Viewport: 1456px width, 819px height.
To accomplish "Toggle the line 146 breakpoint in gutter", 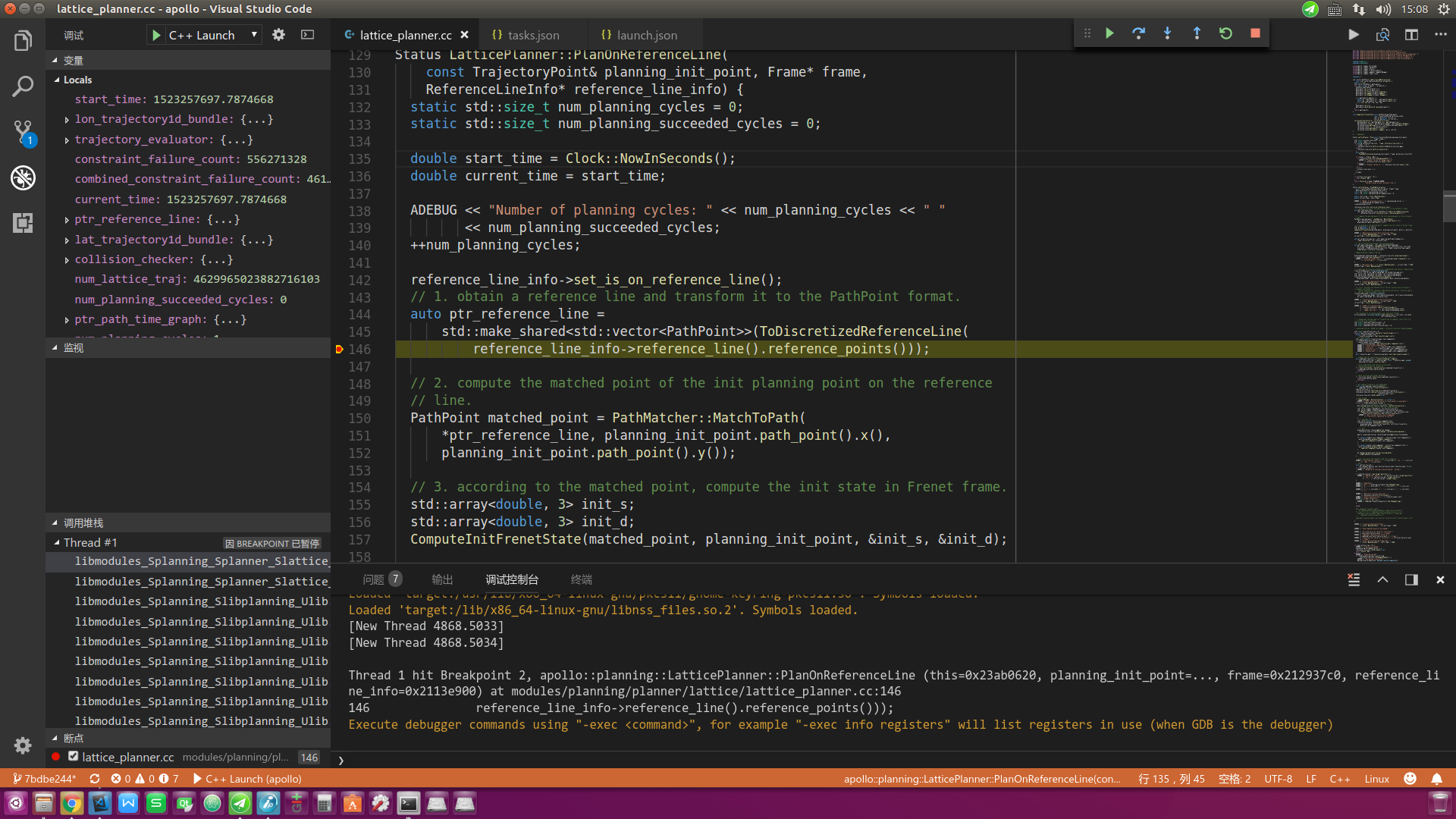I will [x=339, y=349].
